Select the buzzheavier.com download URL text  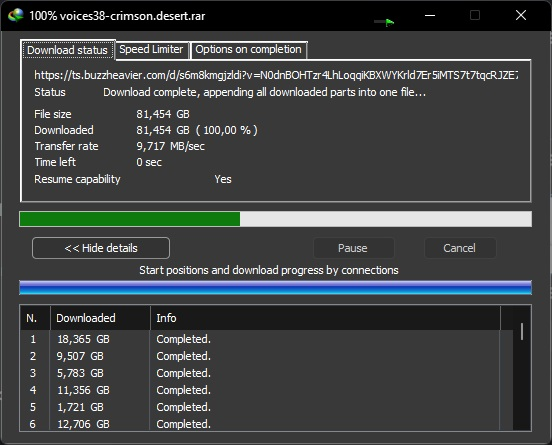pos(276,75)
